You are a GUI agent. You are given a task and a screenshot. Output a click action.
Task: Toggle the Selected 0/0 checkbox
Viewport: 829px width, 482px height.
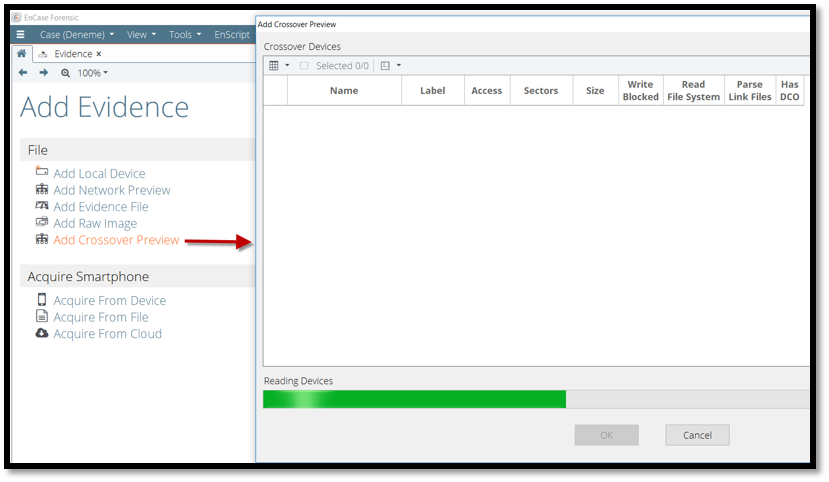pos(304,66)
